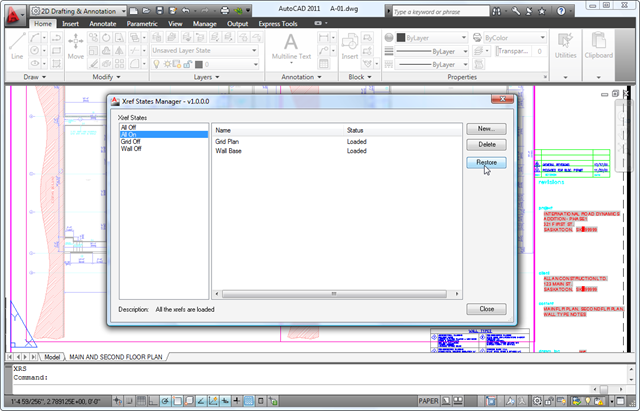Viewport: 640px width, 411px height.
Task: Open the AutoCAD application menu button
Action: (x=12, y=10)
